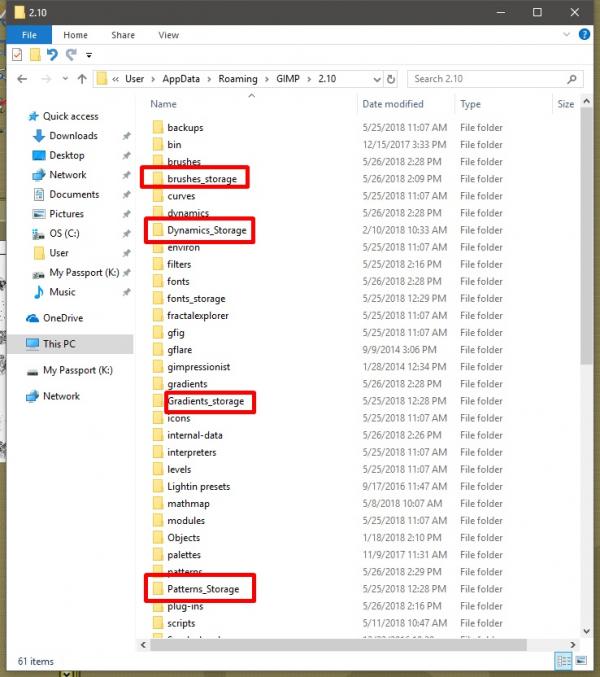Select the gimpressionist folder

[199, 367]
